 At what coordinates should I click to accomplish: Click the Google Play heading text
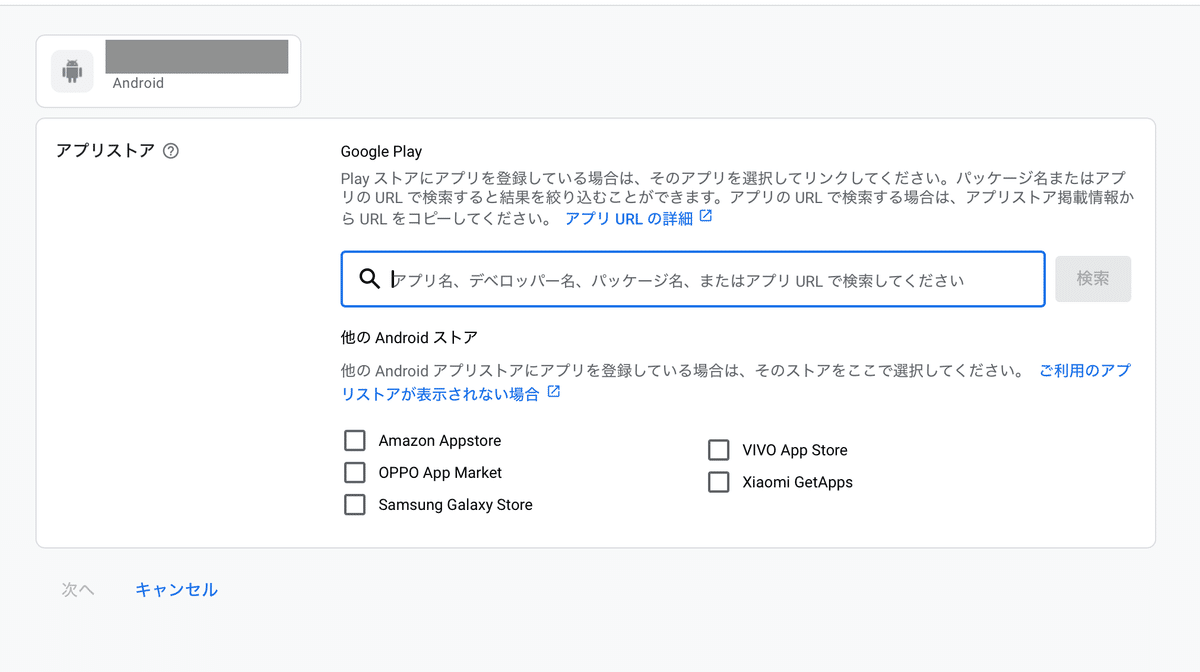click(381, 152)
